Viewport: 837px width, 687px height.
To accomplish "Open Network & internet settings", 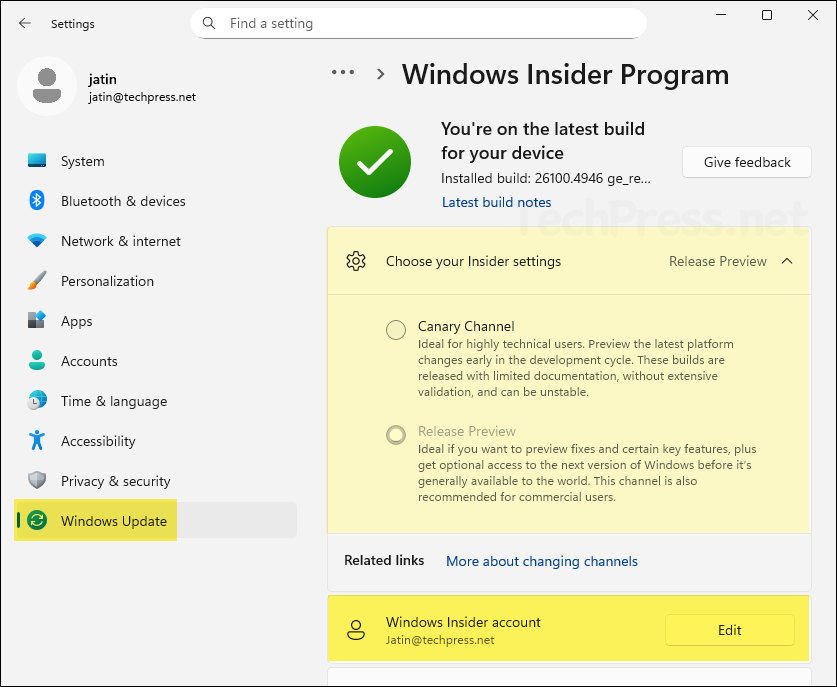I will [x=156, y=241].
